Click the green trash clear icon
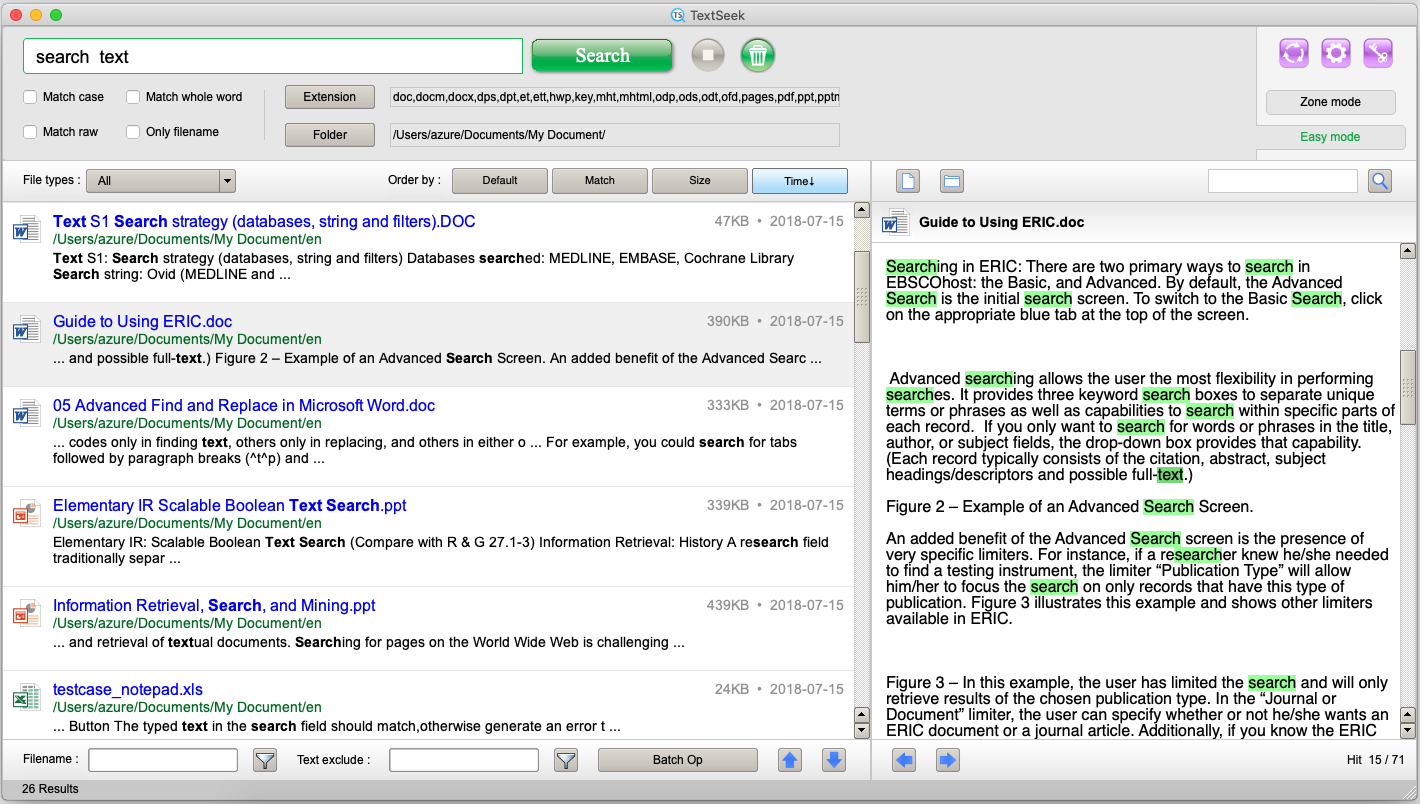Image resolution: width=1420 pixels, height=804 pixels. coord(758,55)
